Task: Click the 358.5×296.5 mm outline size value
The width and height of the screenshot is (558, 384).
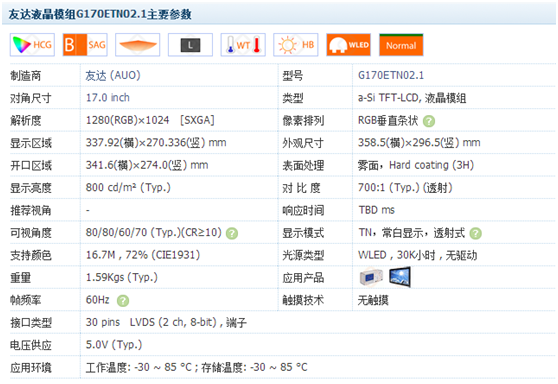Action: [419, 143]
